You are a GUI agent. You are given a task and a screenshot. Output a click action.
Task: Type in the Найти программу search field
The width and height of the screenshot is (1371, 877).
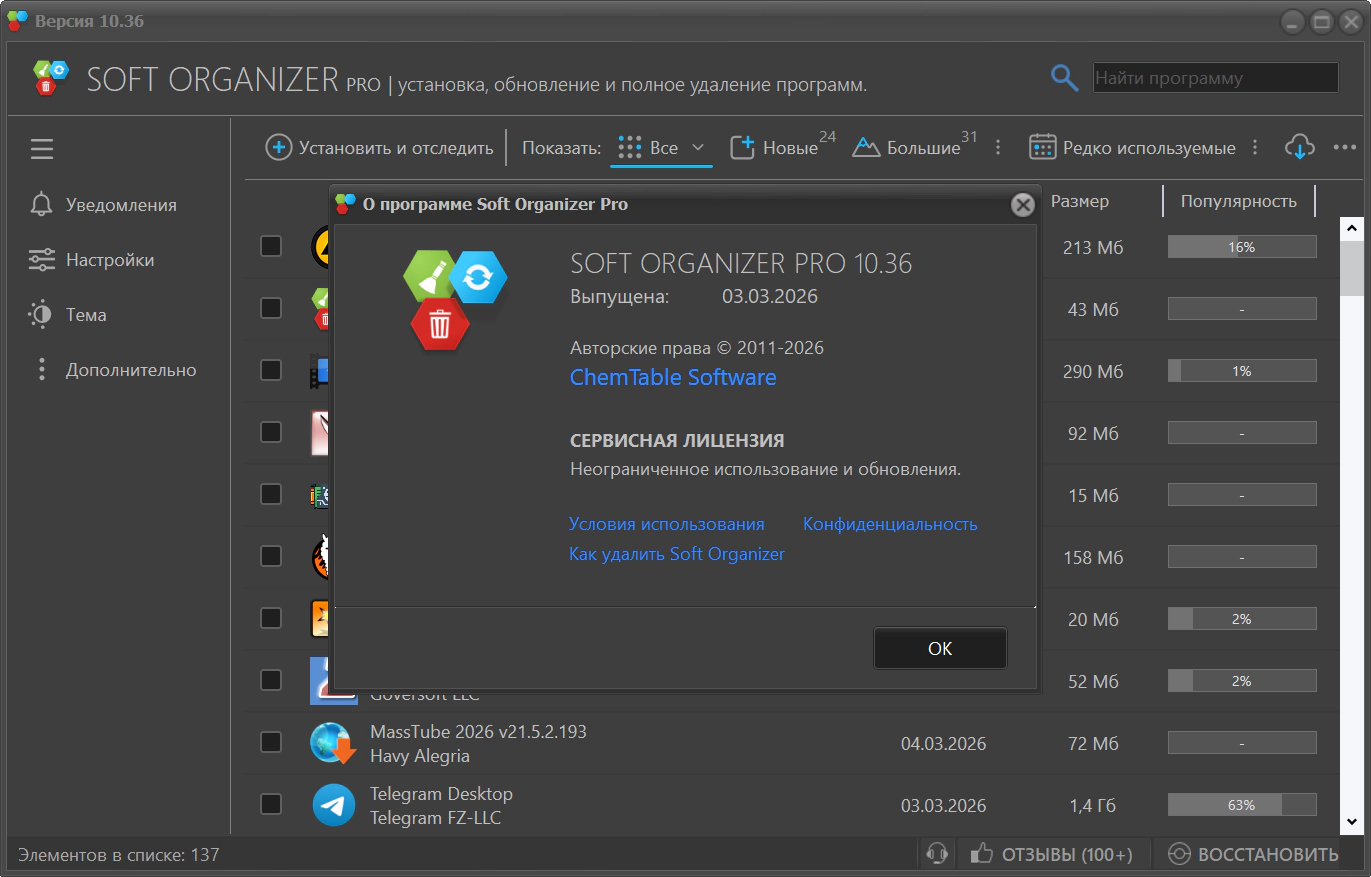[1214, 78]
